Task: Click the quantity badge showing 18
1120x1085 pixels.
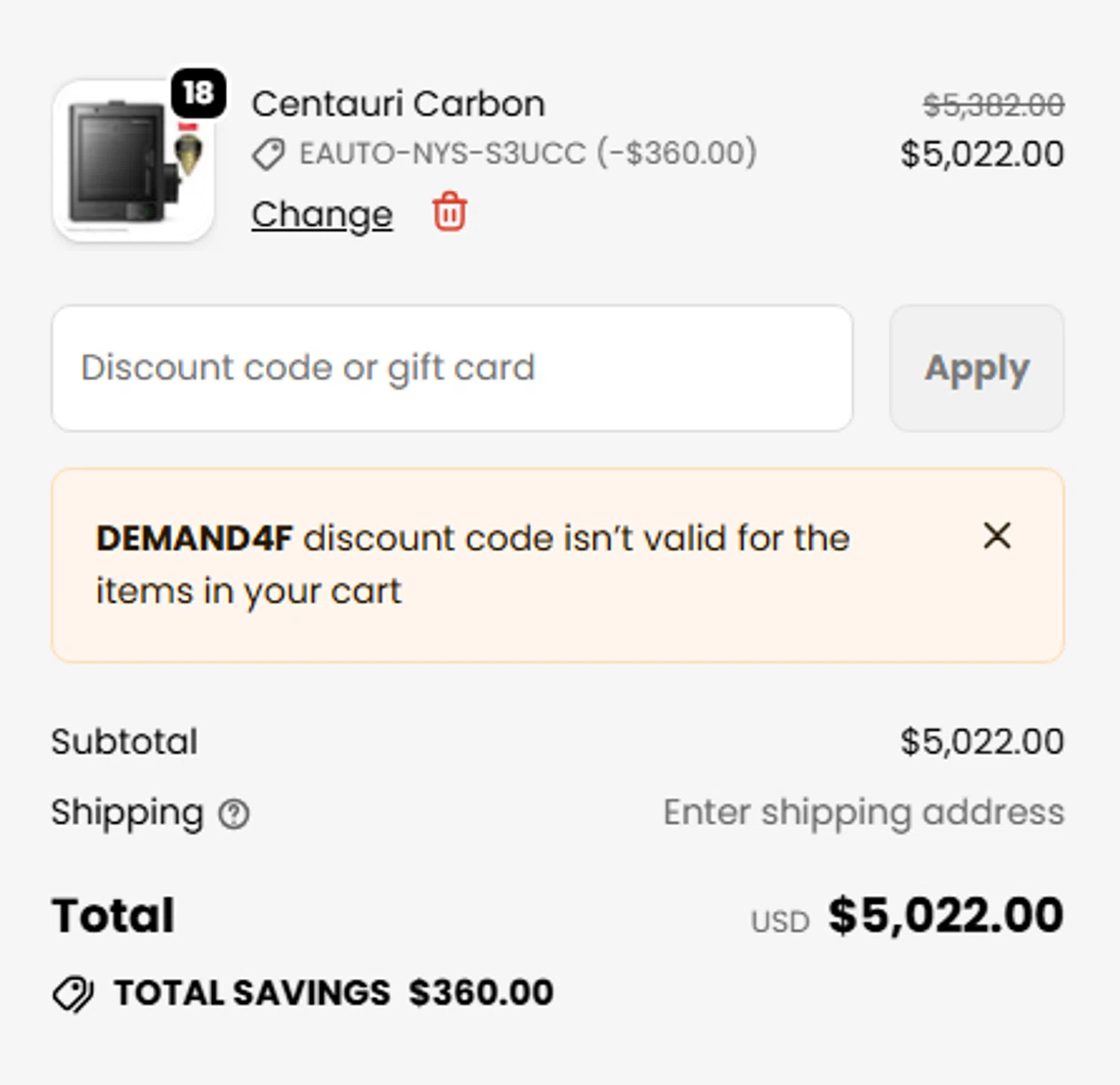Action: pyautogui.click(x=198, y=93)
